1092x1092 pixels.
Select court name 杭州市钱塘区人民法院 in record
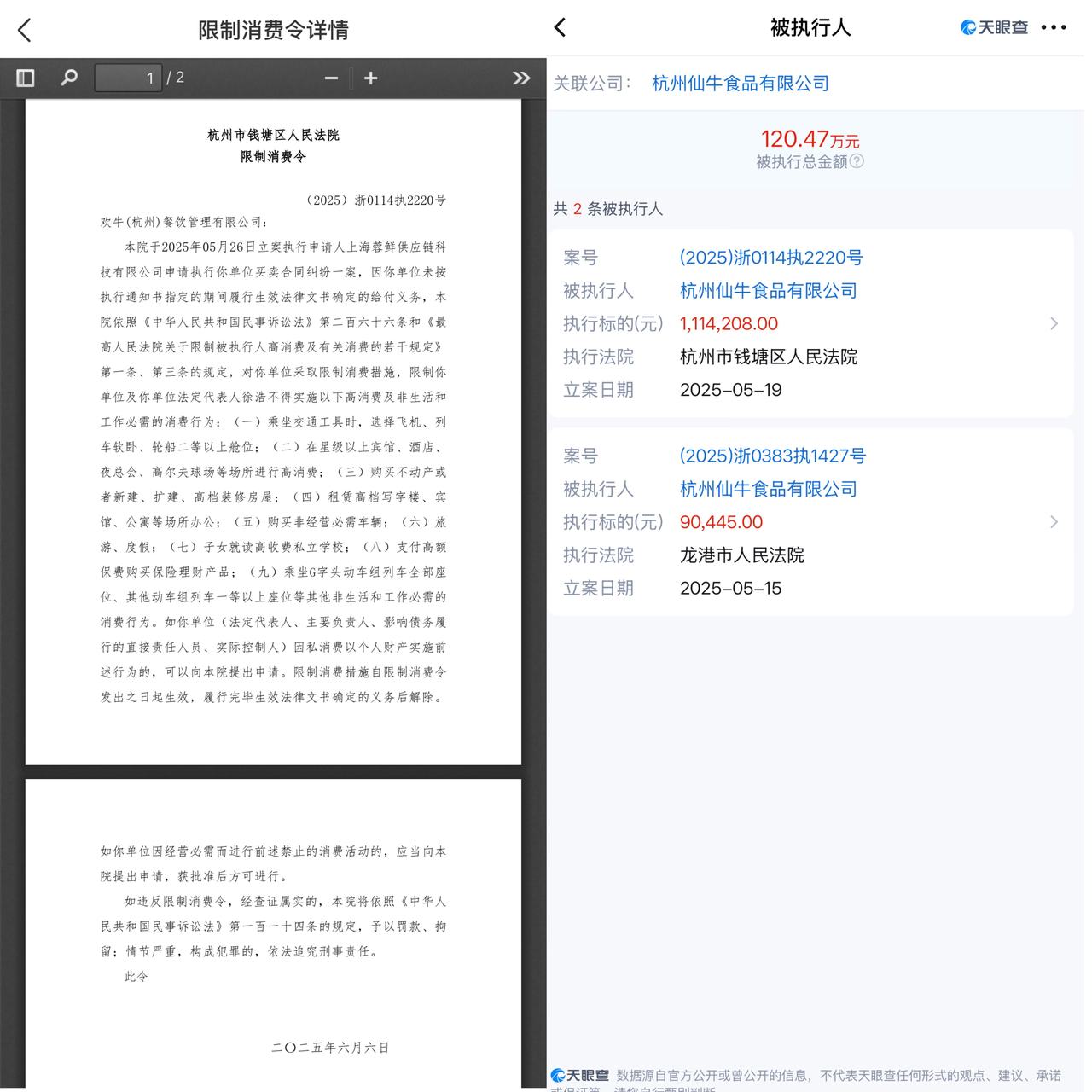click(768, 357)
